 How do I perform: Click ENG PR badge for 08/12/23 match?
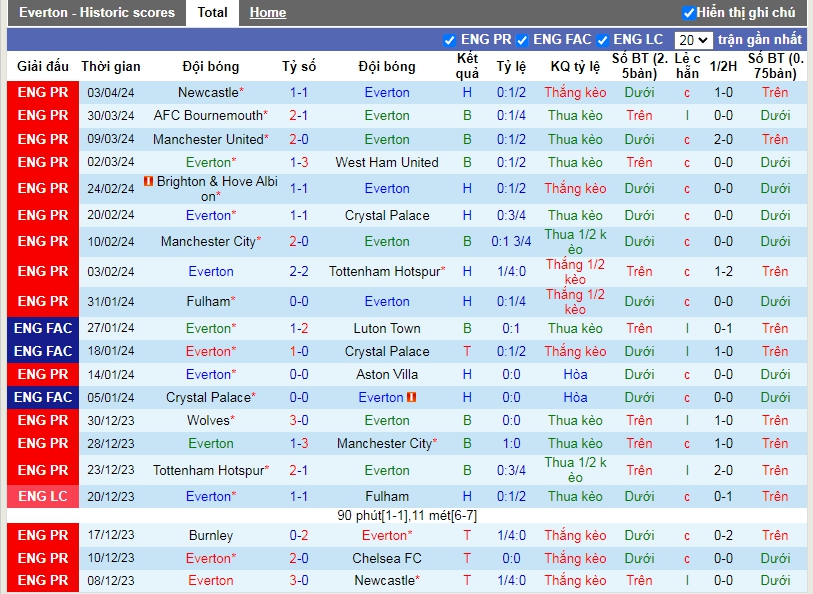pyautogui.click(x=43, y=580)
